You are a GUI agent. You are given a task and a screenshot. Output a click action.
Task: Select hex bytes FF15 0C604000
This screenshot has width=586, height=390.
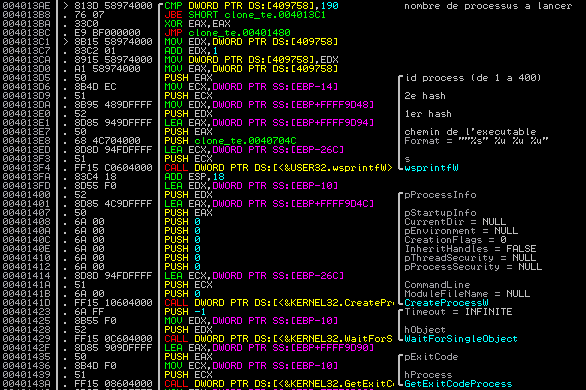pos(113,339)
